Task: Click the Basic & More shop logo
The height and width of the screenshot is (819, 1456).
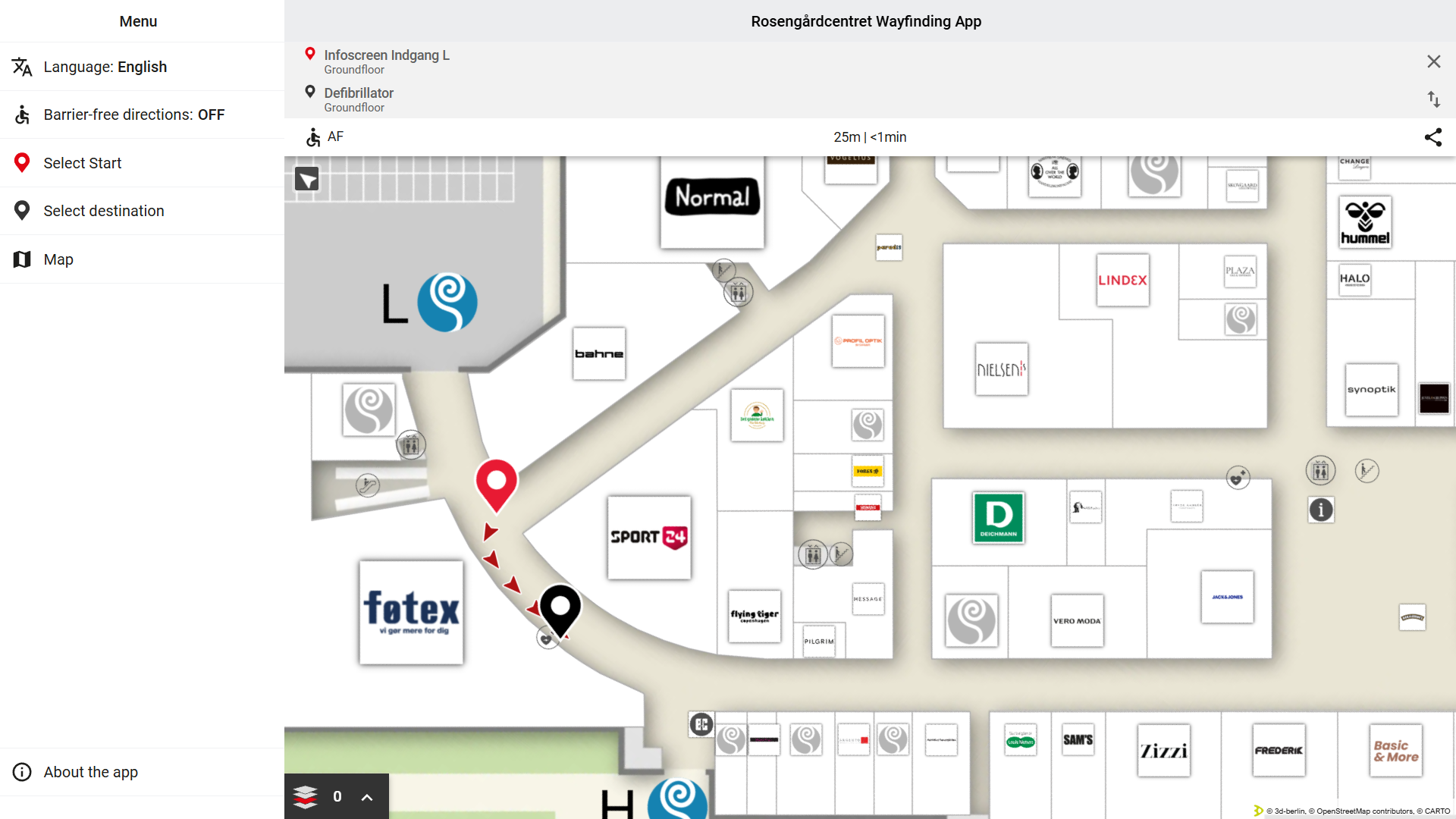Action: [x=1396, y=751]
